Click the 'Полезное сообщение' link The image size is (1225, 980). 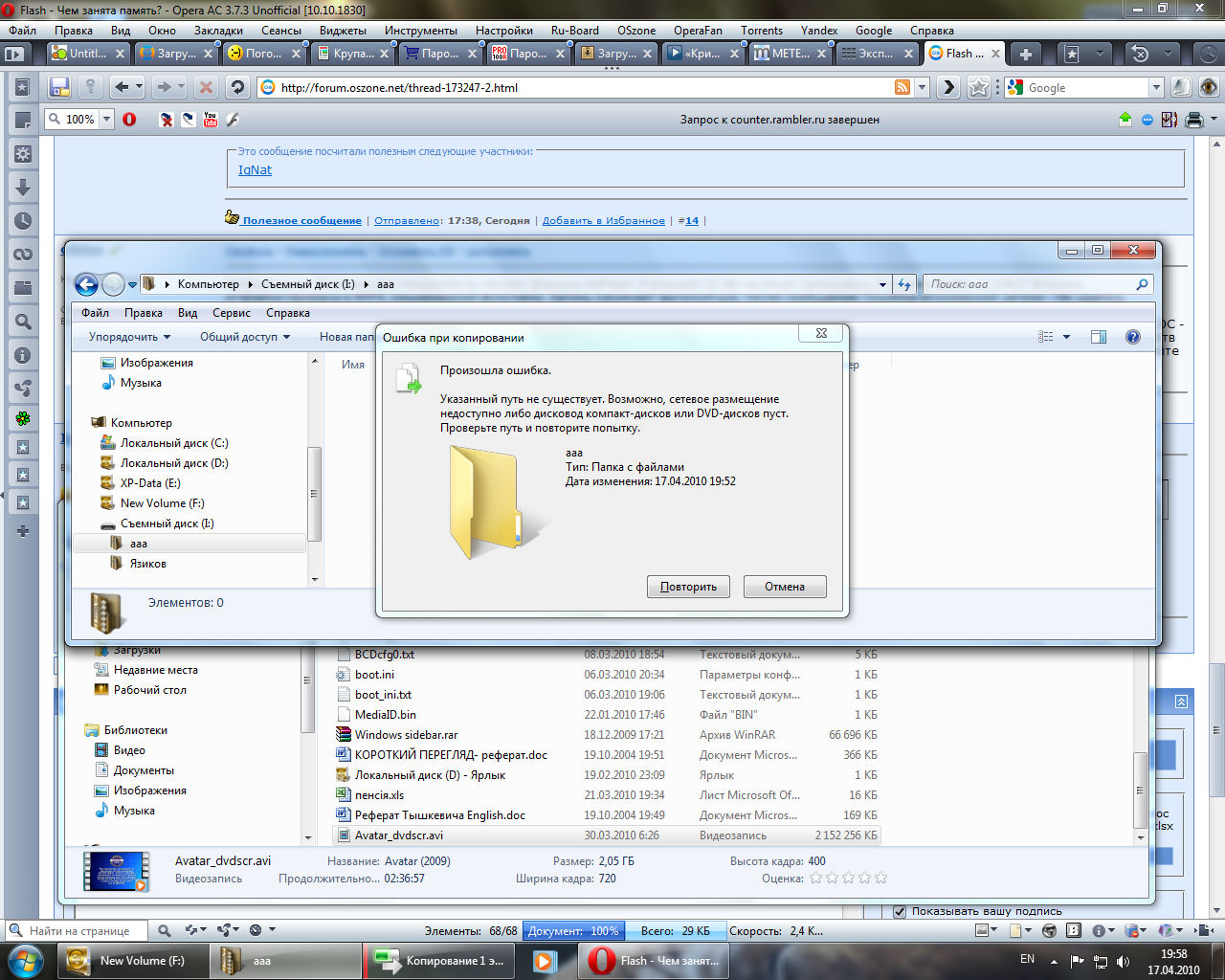pos(302,220)
